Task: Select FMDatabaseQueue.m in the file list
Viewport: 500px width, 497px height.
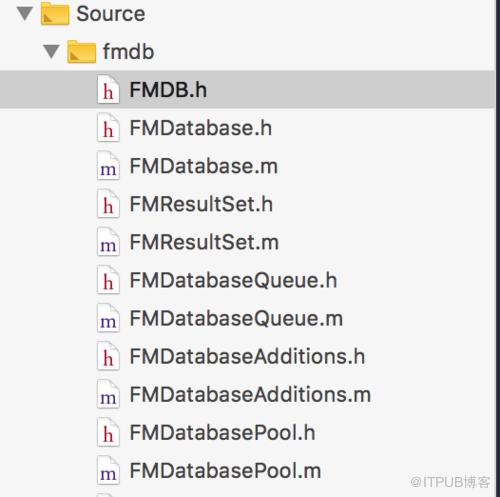Action: tap(236, 318)
